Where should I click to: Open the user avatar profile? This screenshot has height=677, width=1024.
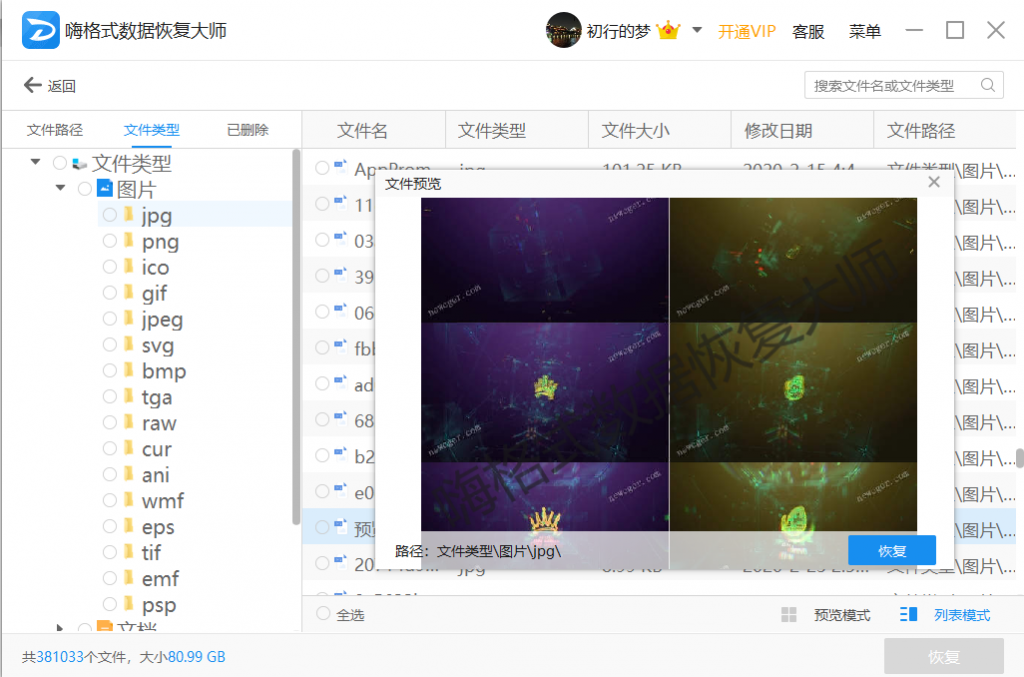563,30
